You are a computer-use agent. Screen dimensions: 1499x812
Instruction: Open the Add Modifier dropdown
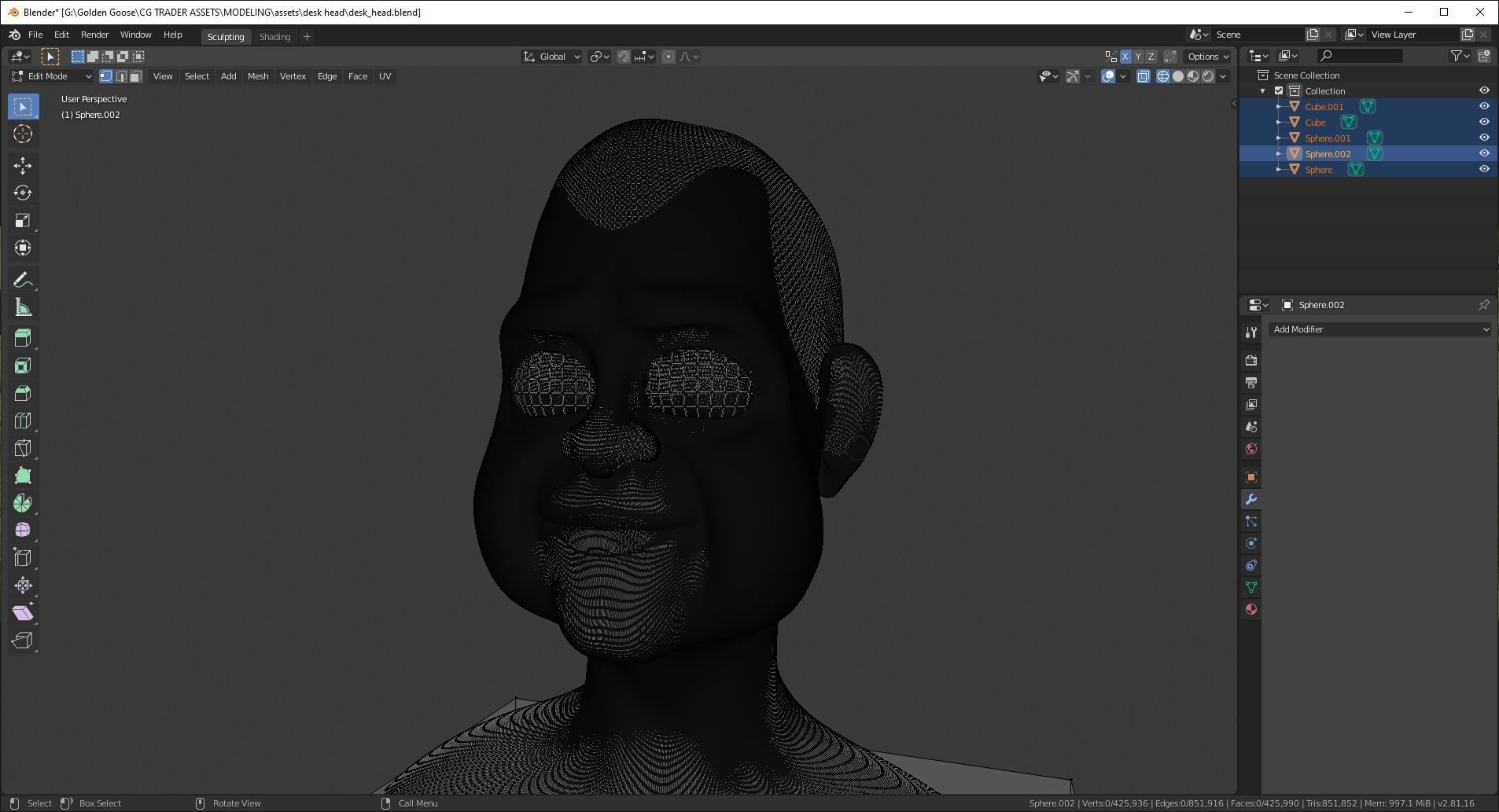tap(1379, 329)
